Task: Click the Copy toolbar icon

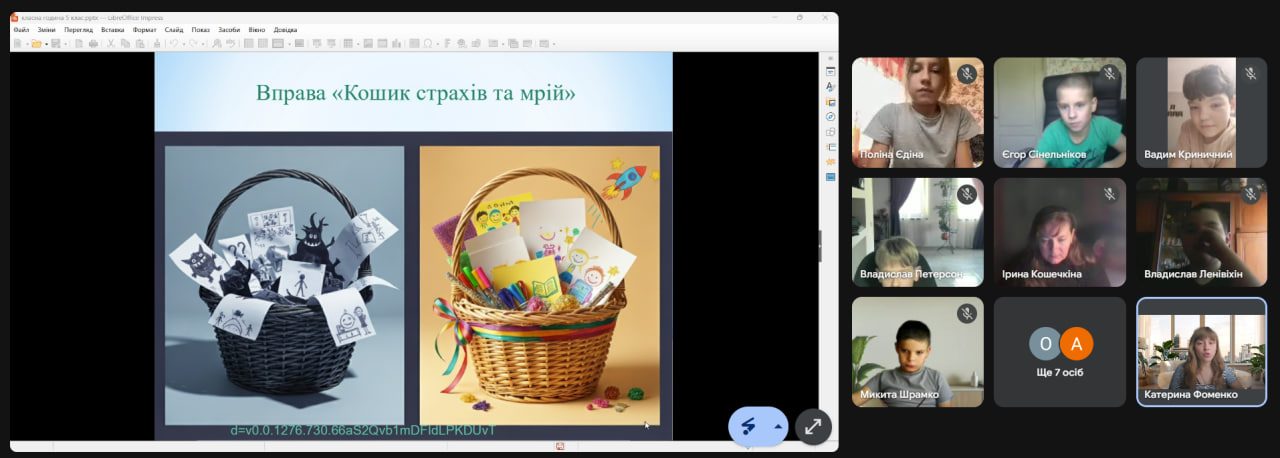Action: (124, 44)
